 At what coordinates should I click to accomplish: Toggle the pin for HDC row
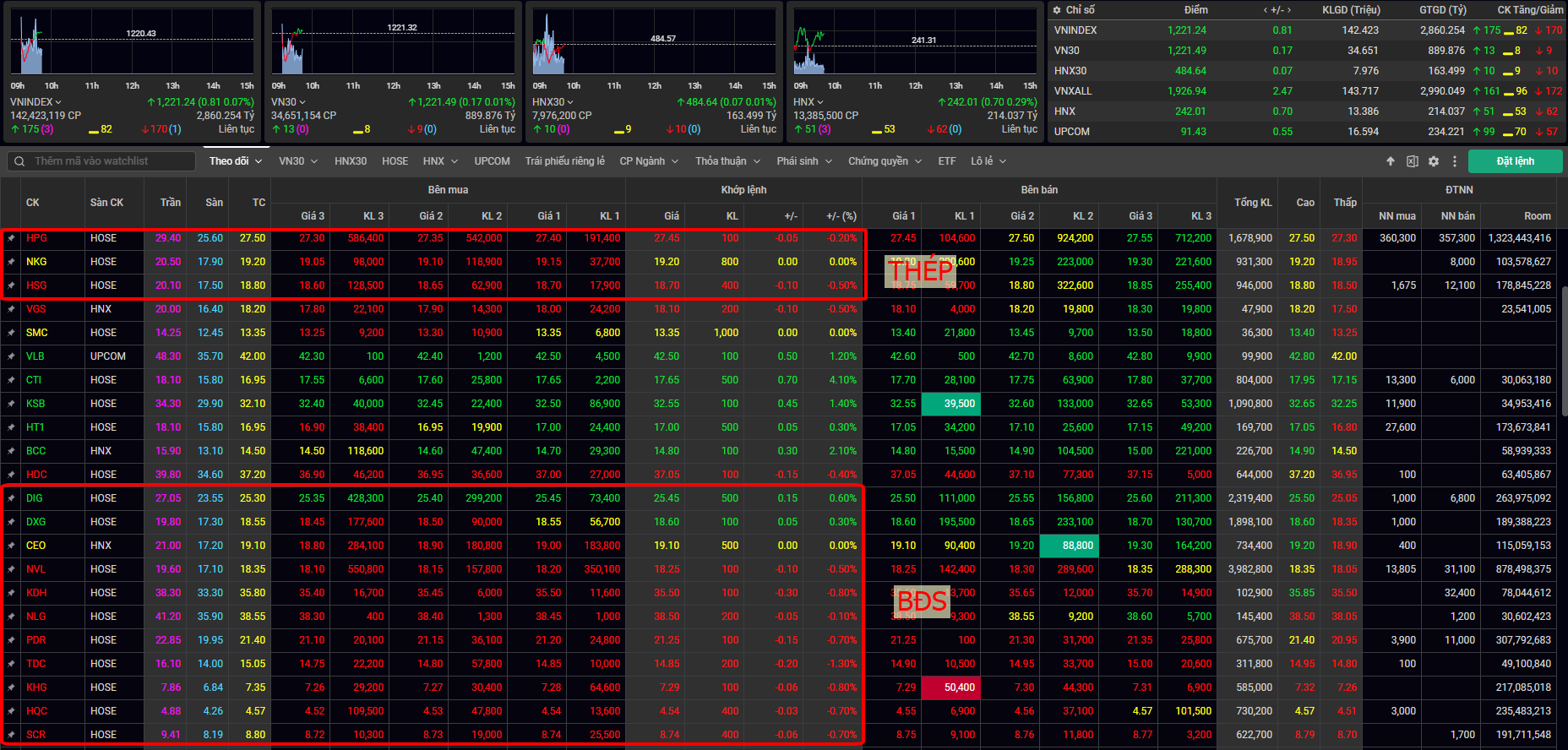coord(11,475)
